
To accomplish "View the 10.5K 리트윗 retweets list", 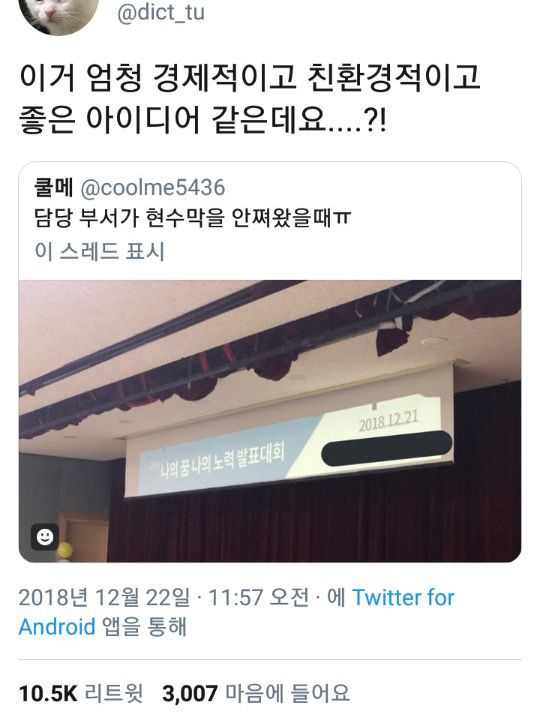I will [x=81, y=693].
